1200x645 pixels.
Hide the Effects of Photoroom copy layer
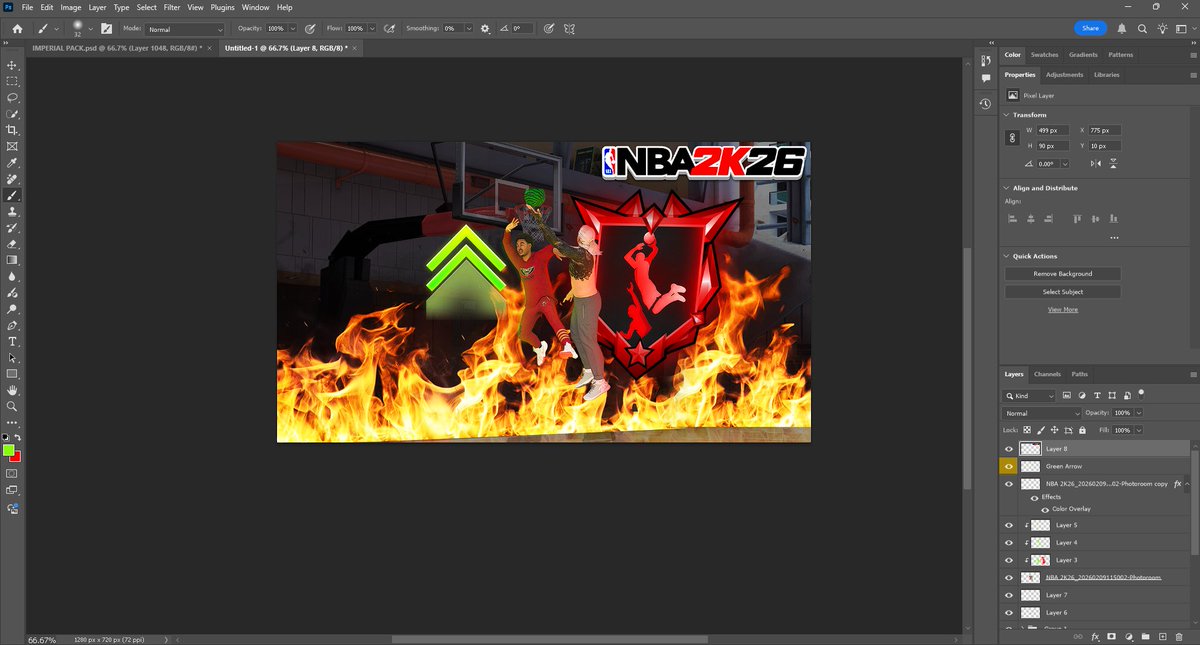[1034, 497]
